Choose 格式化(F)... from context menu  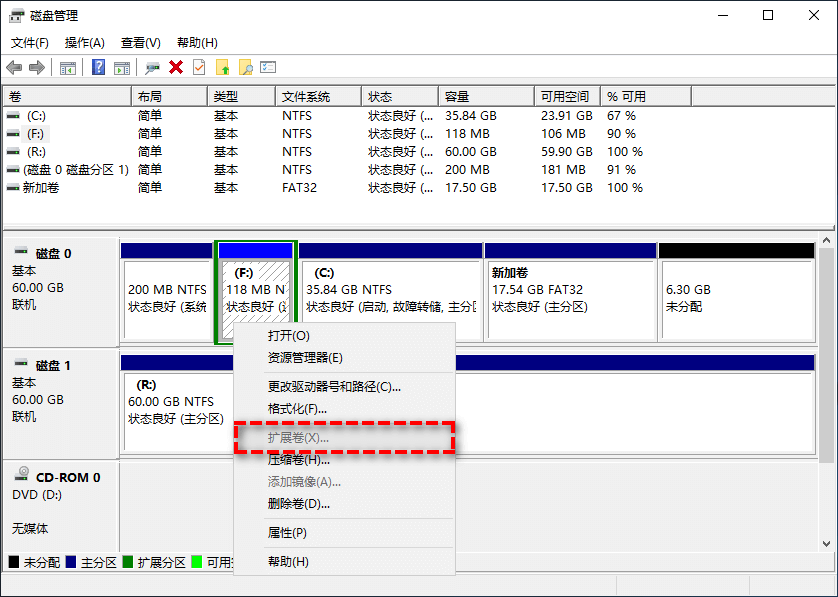tap(297, 409)
